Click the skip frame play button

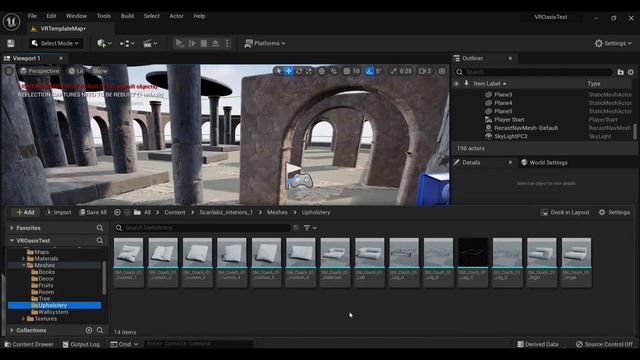[192, 43]
